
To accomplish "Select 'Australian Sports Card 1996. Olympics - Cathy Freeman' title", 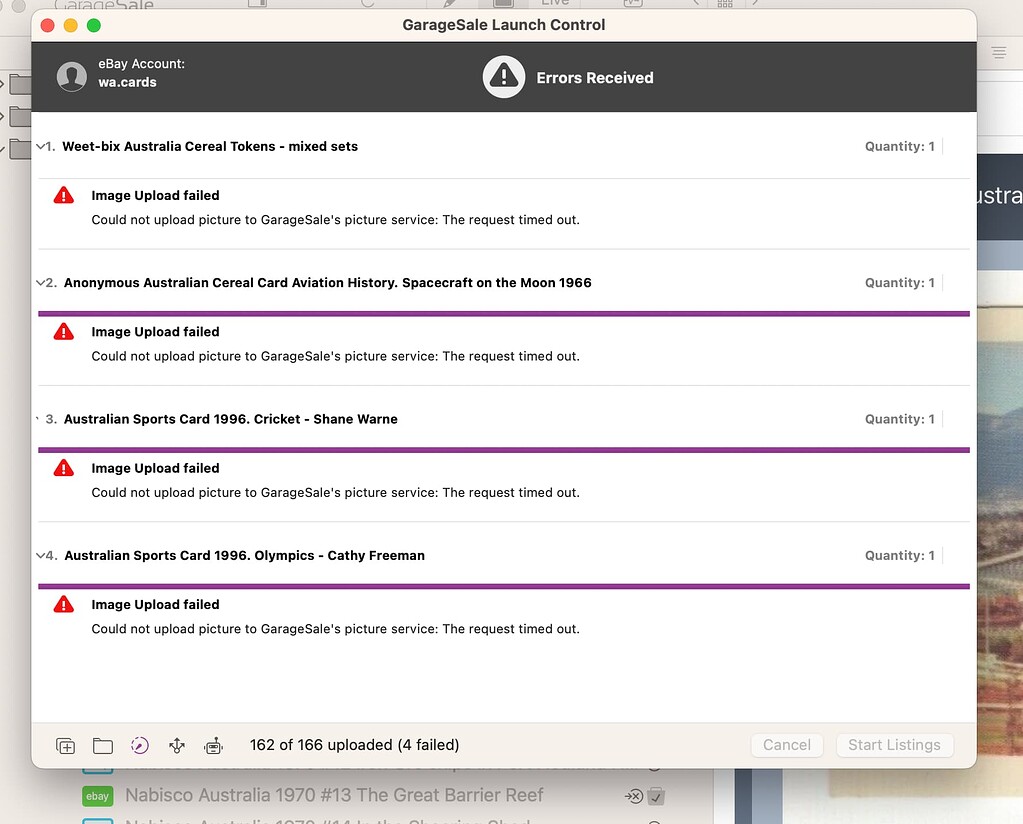I will [x=245, y=555].
